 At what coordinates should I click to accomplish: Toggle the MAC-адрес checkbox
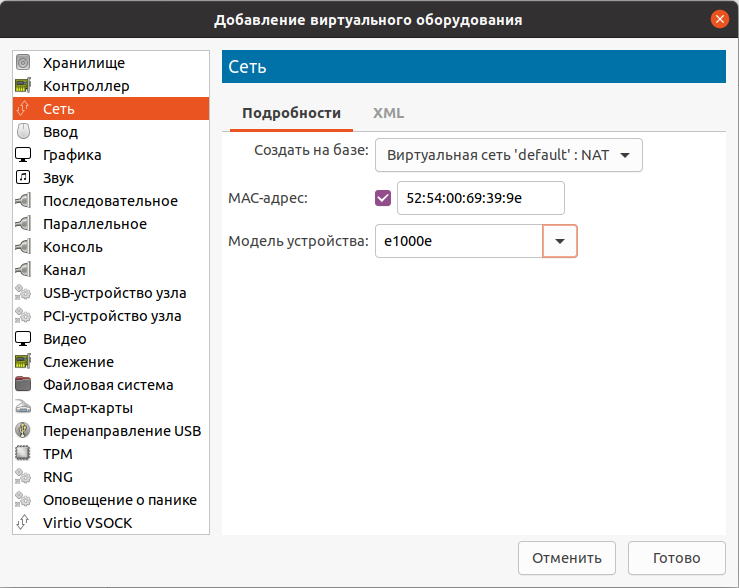click(383, 198)
